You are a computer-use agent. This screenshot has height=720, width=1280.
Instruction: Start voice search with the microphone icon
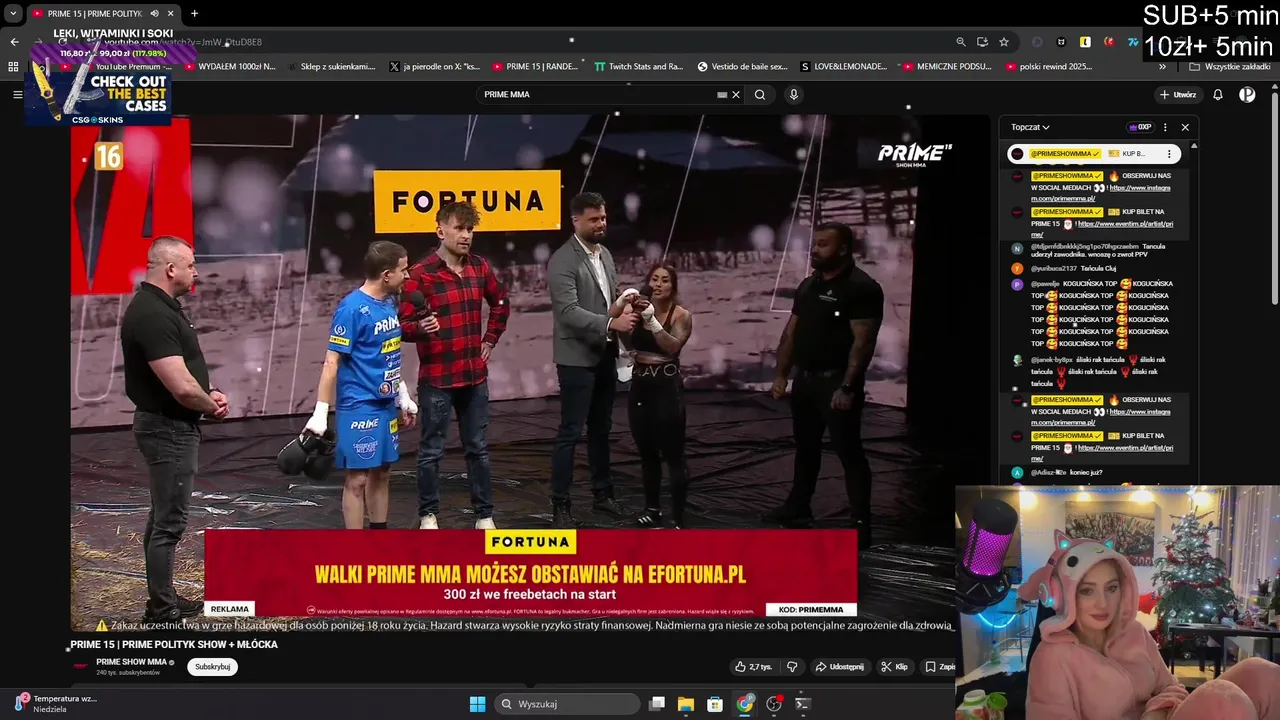794,95
